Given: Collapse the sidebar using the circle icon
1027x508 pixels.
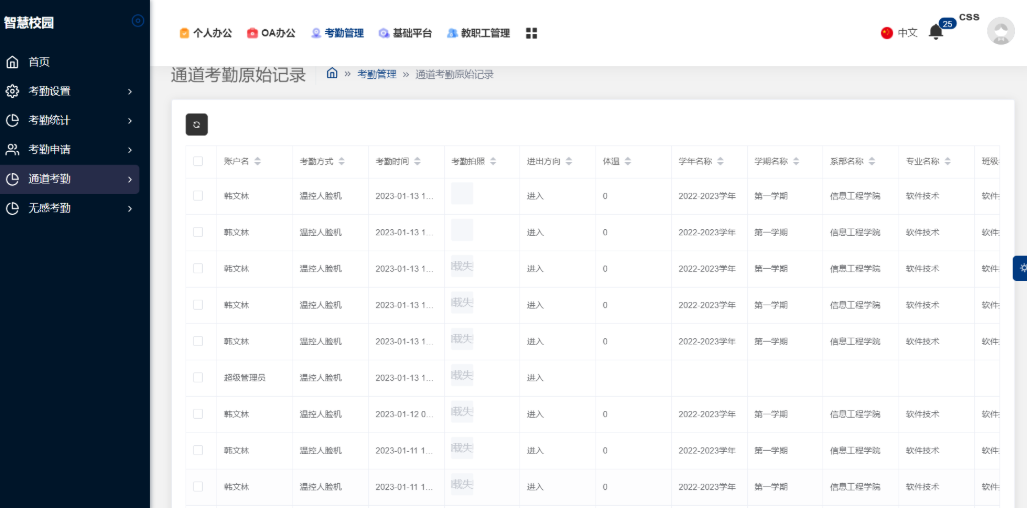Looking at the screenshot, I should (x=138, y=21).
